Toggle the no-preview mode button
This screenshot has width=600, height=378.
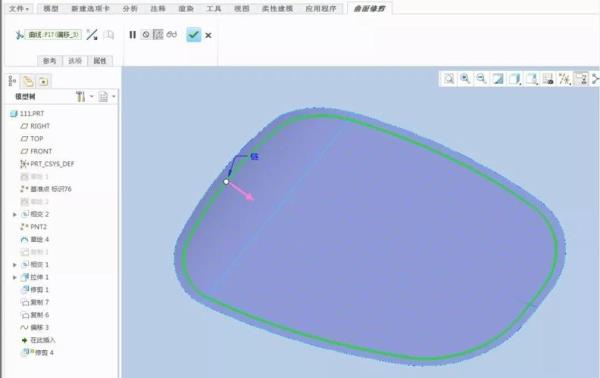146,35
